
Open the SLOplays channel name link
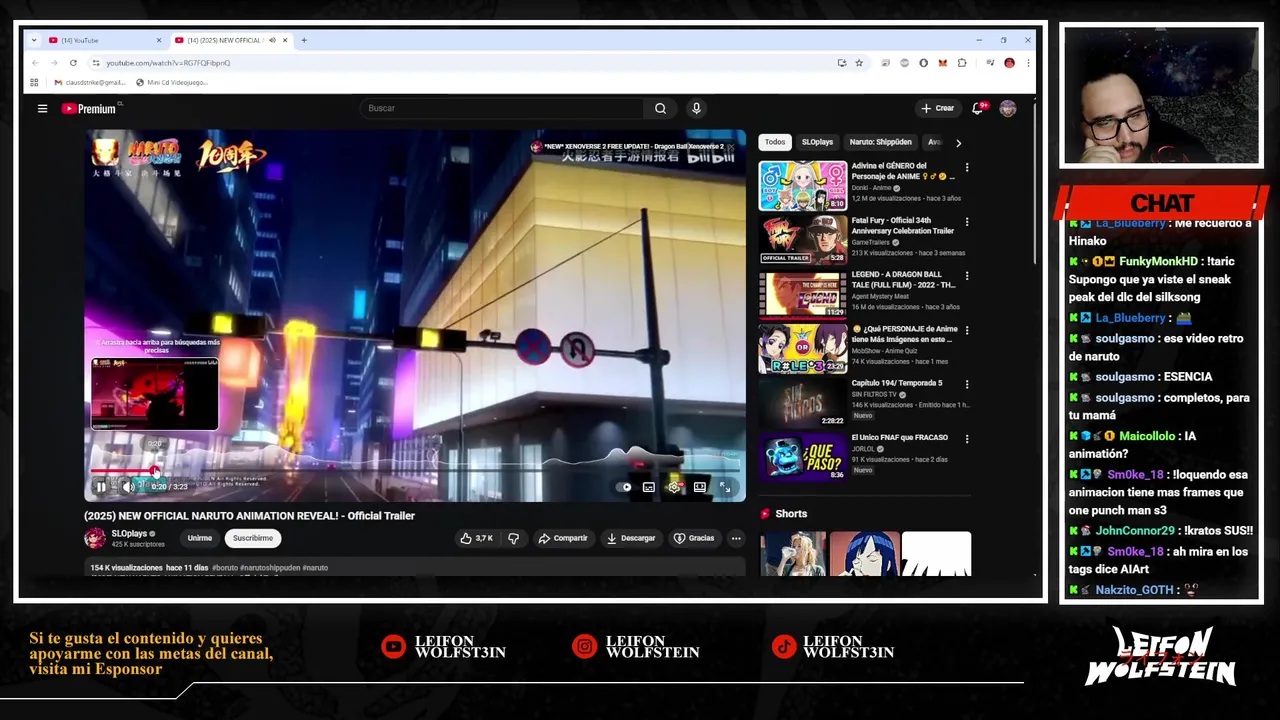129,534
